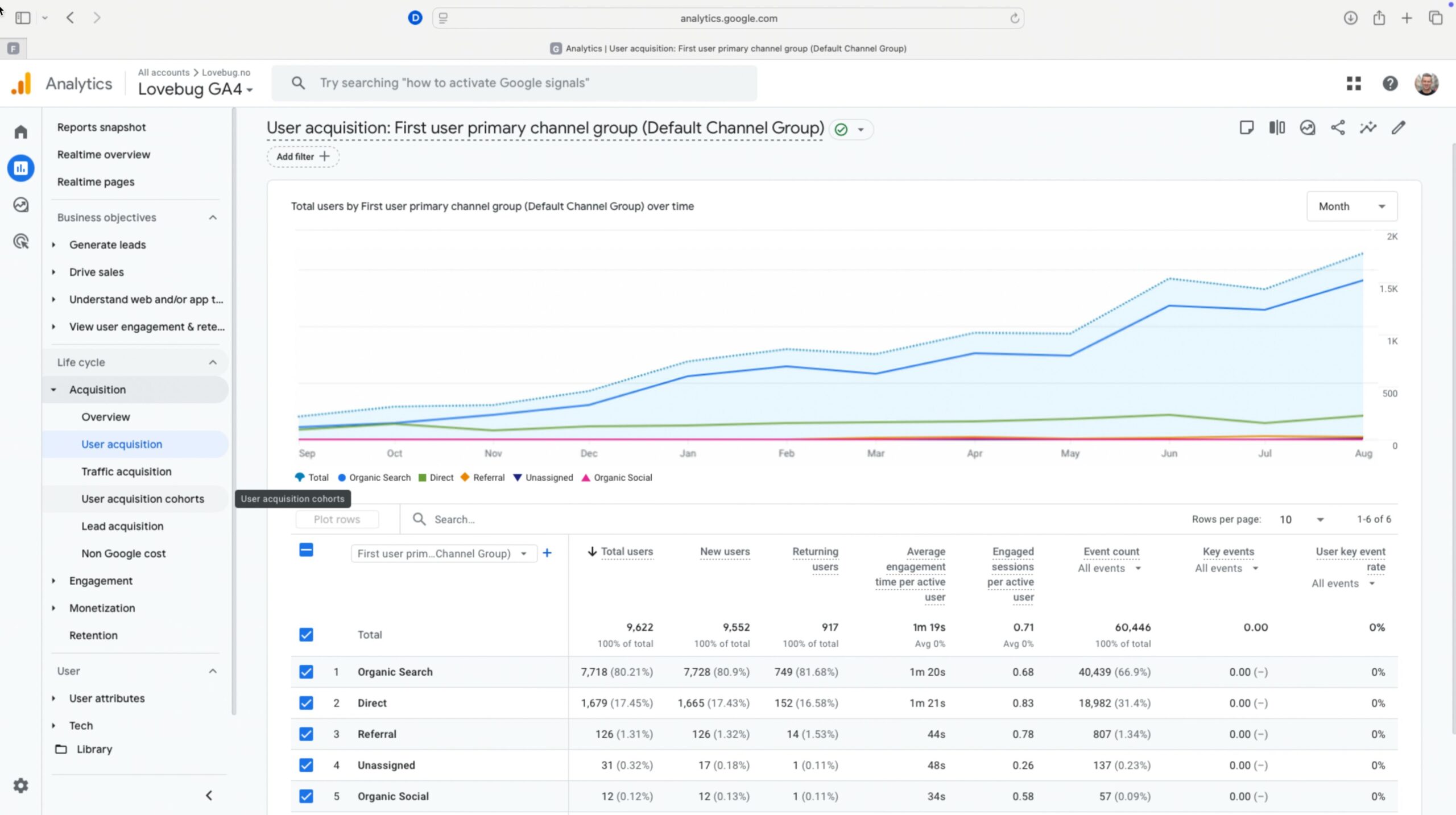Image resolution: width=1456 pixels, height=815 pixels.
Task: Uncheck the Organic Search row checkbox
Action: (306, 672)
